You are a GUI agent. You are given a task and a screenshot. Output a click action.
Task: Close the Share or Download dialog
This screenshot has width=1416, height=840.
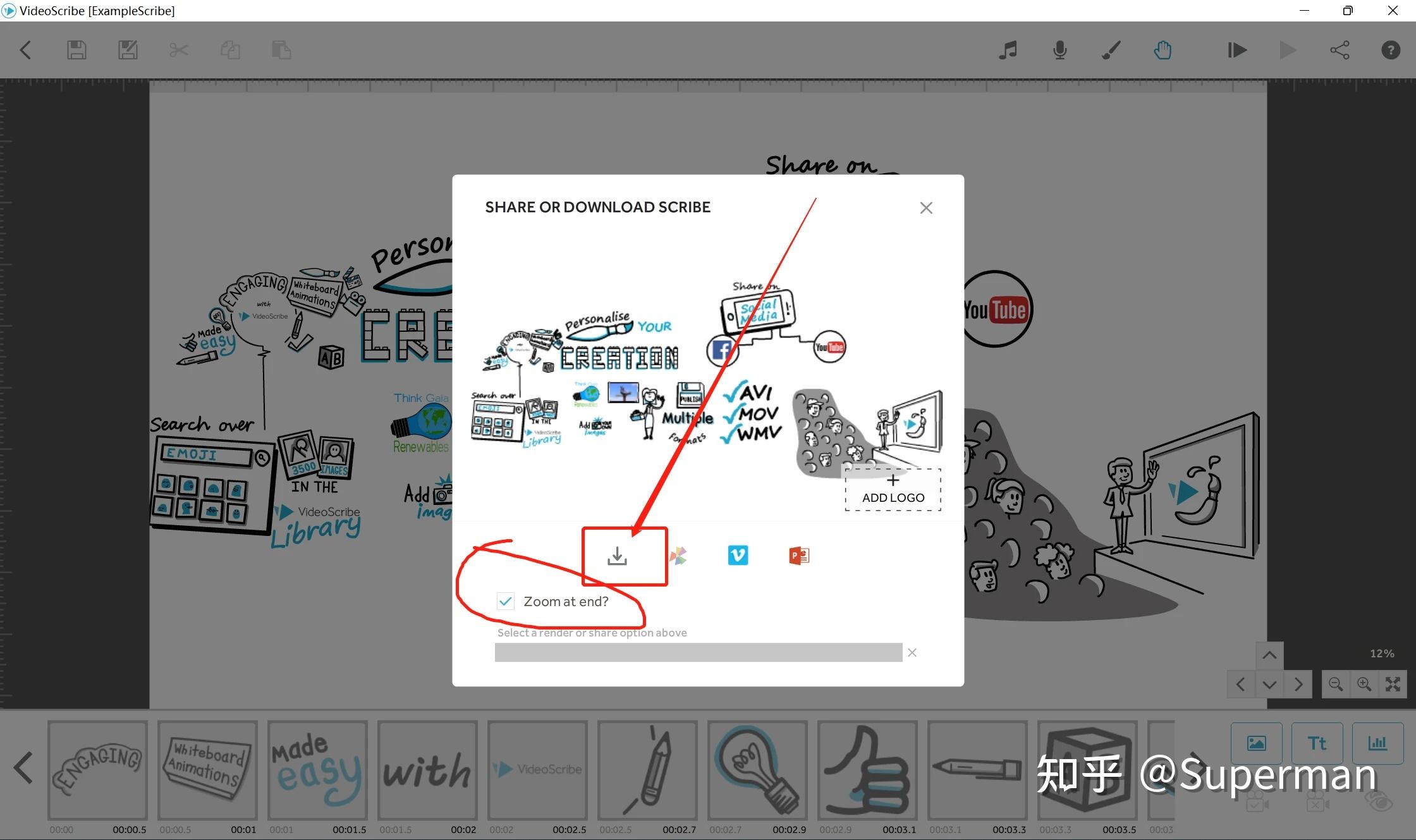pyautogui.click(x=926, y=208)
